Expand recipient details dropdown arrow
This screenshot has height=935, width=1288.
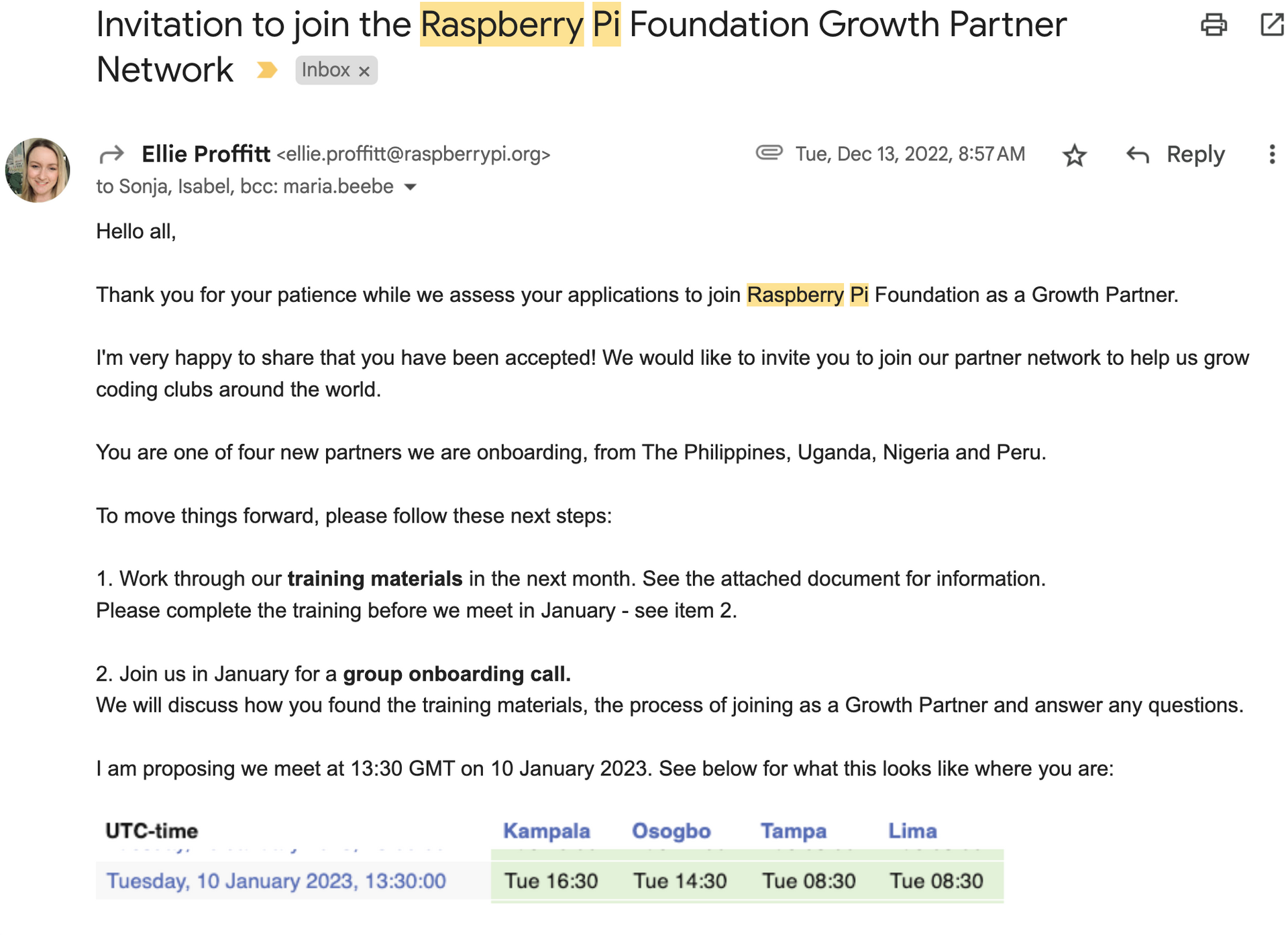(x=411, y=187)
